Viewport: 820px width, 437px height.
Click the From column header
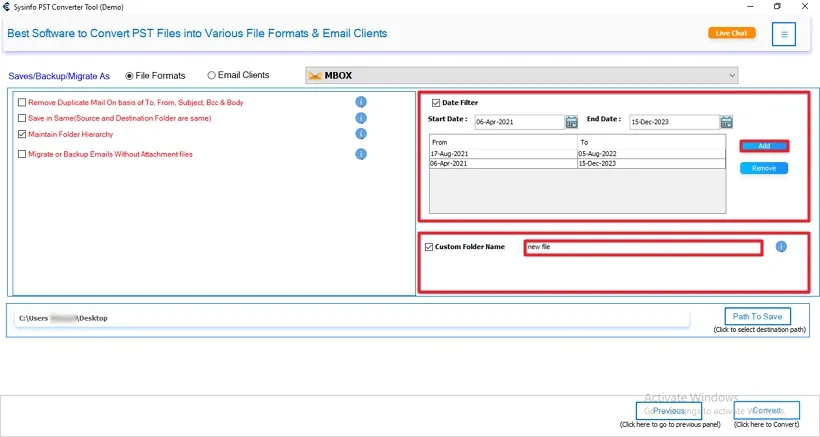[503, 142]
